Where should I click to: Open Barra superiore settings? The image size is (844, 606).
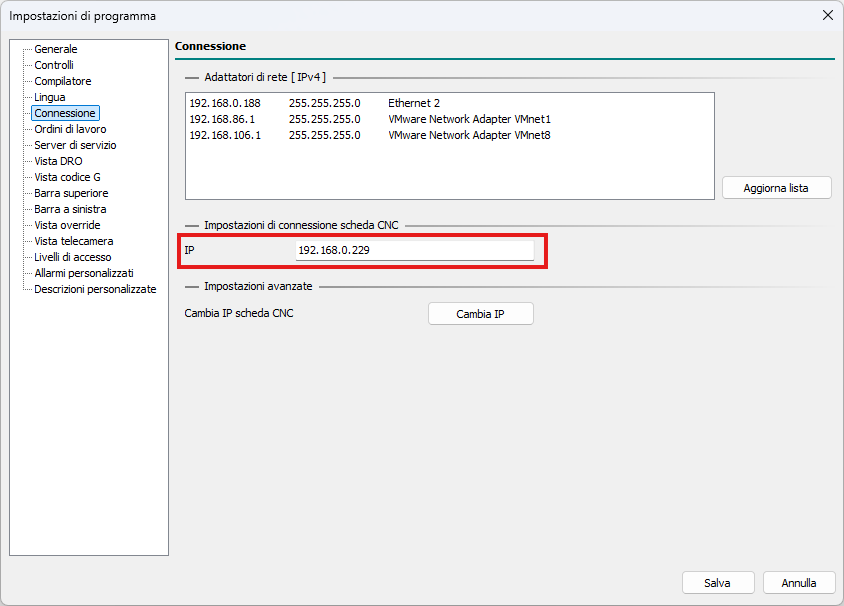(71, 193)
